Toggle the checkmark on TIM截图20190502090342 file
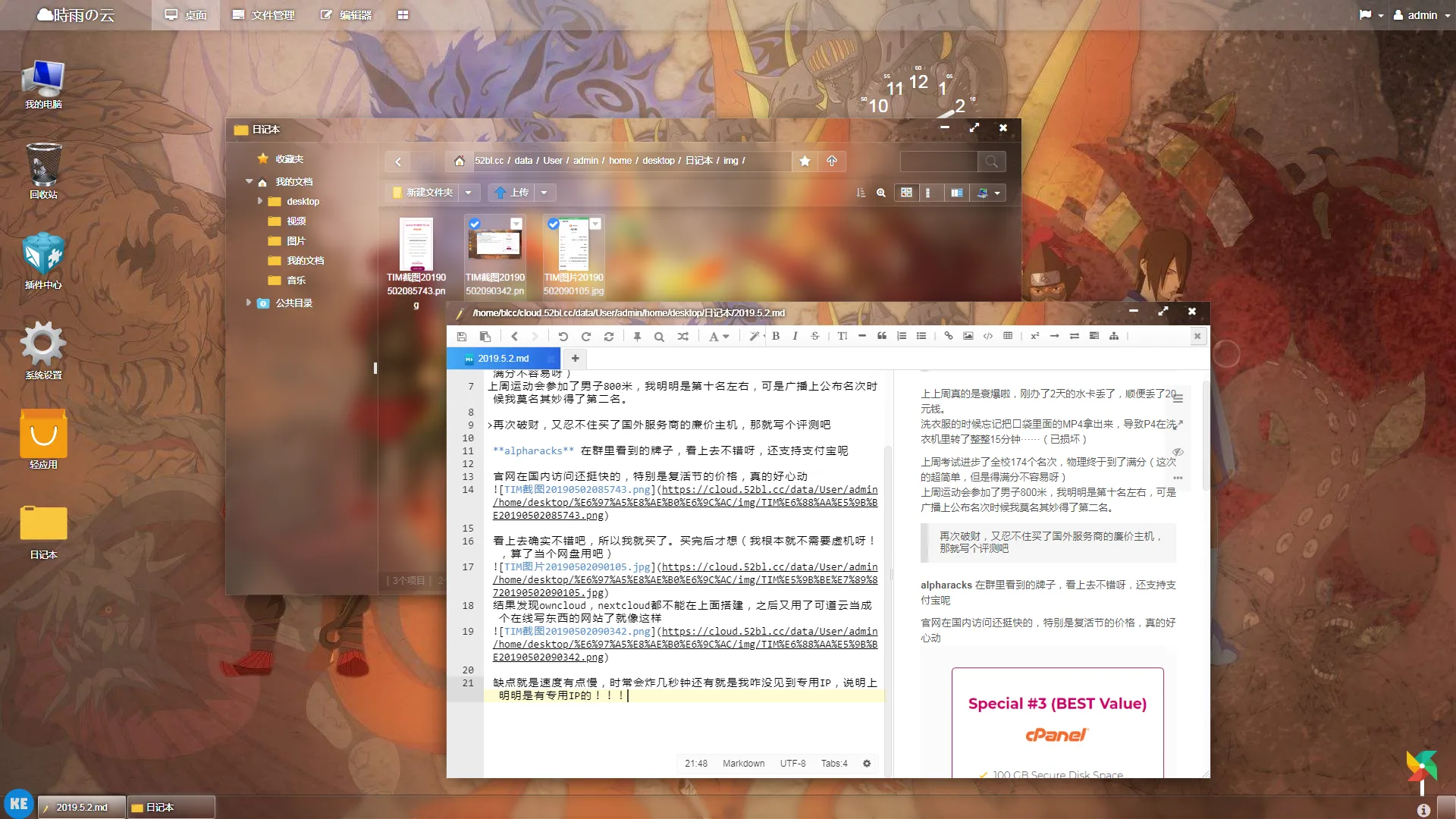The width and height of the screenshot is (1456, 819). pyautogui.click(x=475, y=224)
